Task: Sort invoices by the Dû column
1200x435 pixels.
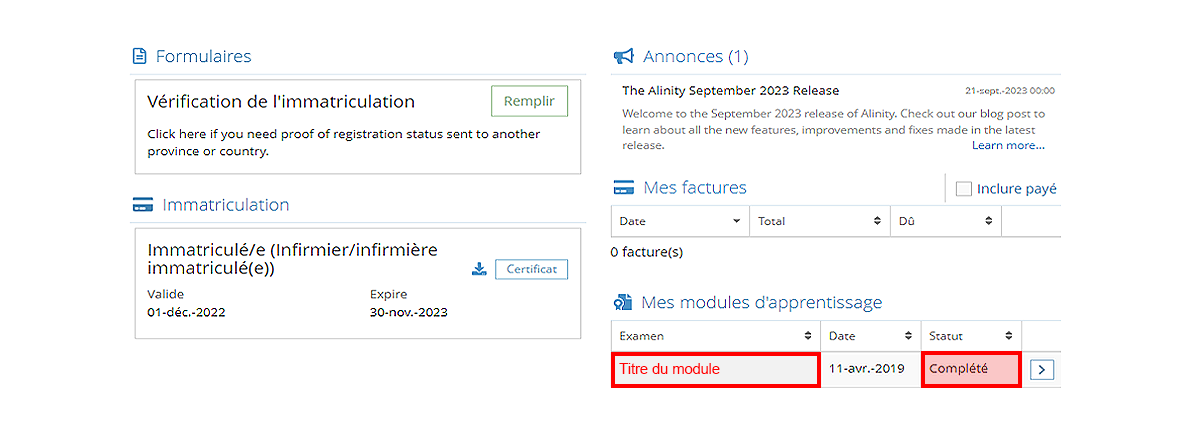Action: (x=988, y=221)
